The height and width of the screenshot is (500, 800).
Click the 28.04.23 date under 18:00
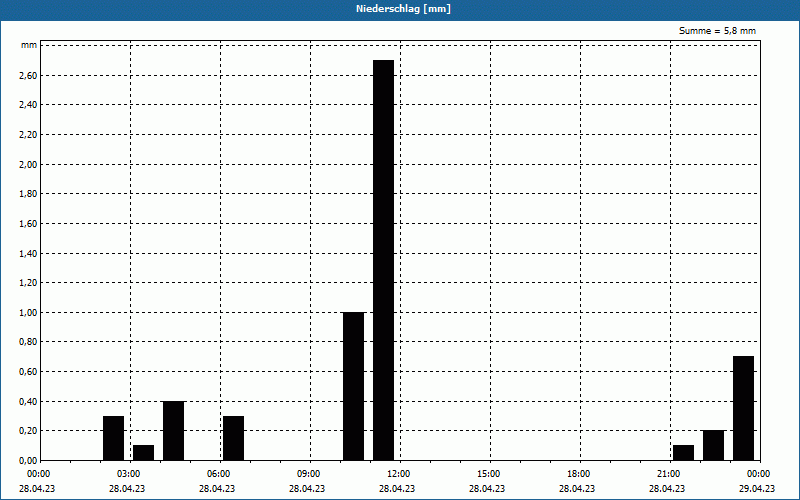pos(577,488)
